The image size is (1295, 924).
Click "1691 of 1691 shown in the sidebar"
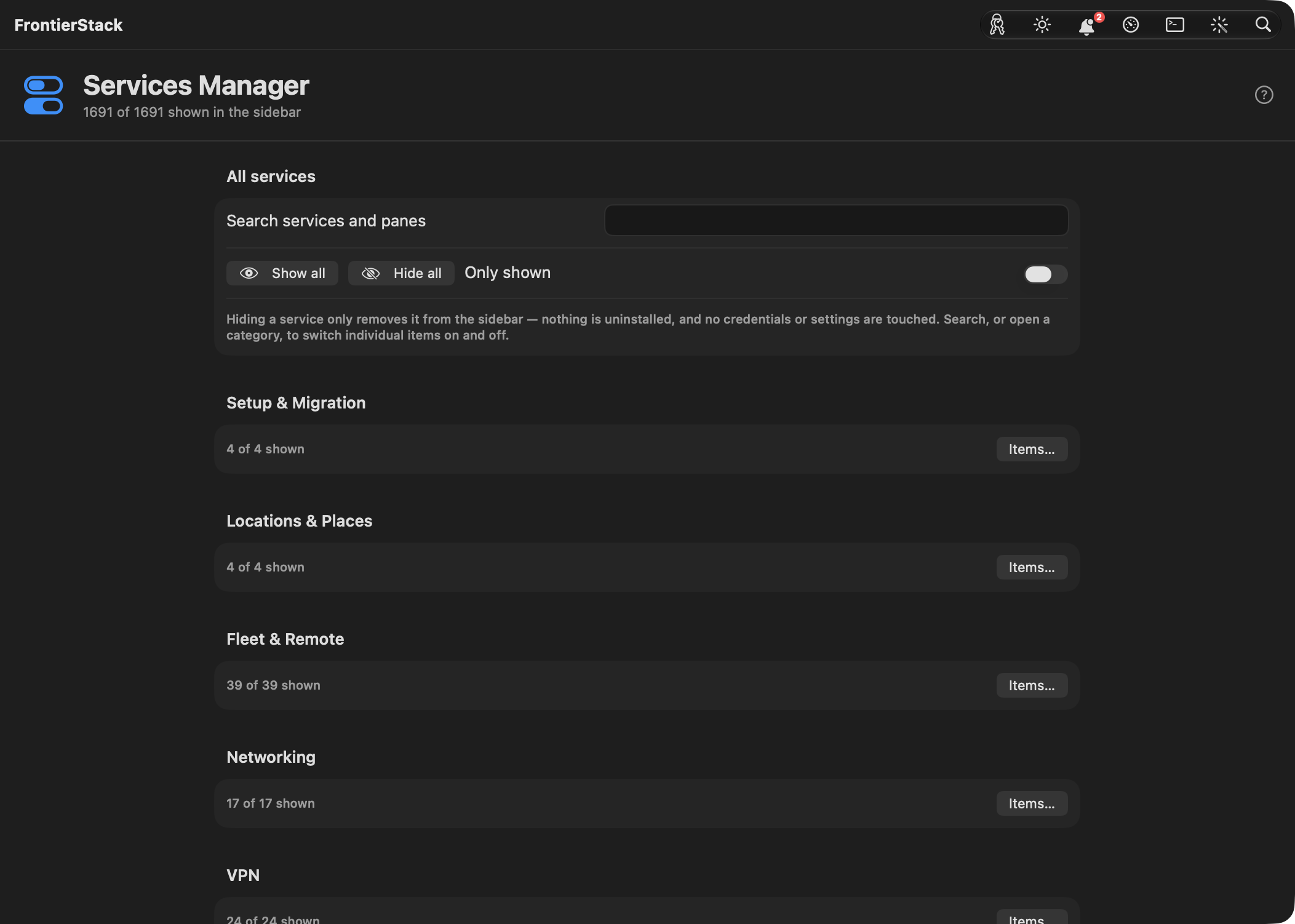click(x=192, y=112)
